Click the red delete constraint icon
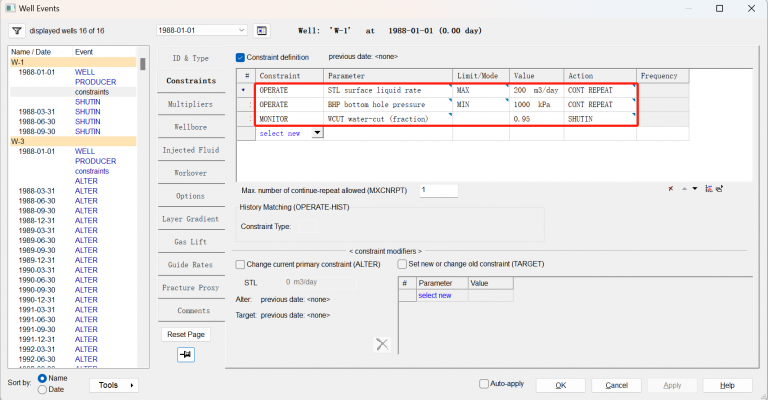This screenshot has width=768, height=400. [671, 188]
